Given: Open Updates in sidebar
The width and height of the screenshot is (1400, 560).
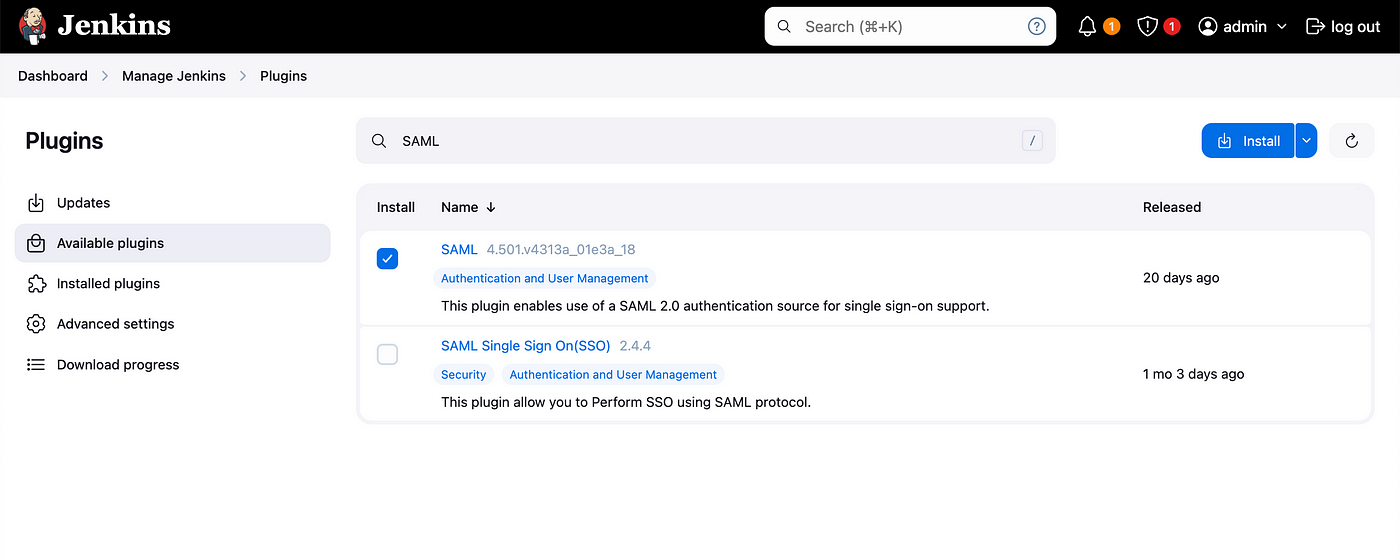Looking at the screenshot, I should tap(172, 203).
